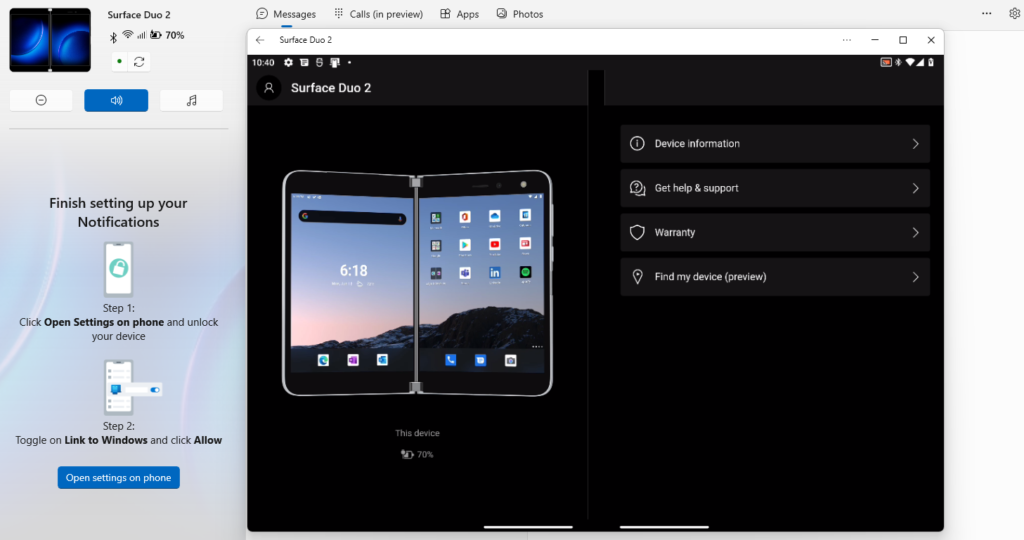Open Get help & support
Screen dimensions: 1024x540
tap(775, 188)
